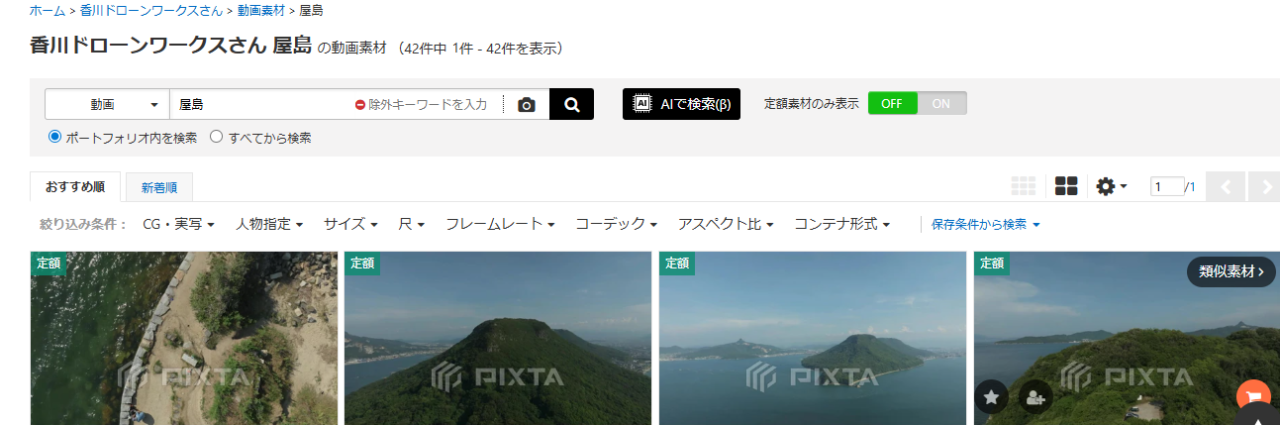Open the orange chat support icon
This screenshot has height=425, width=1280.
pyautogui.click(x=1252, y=396)
